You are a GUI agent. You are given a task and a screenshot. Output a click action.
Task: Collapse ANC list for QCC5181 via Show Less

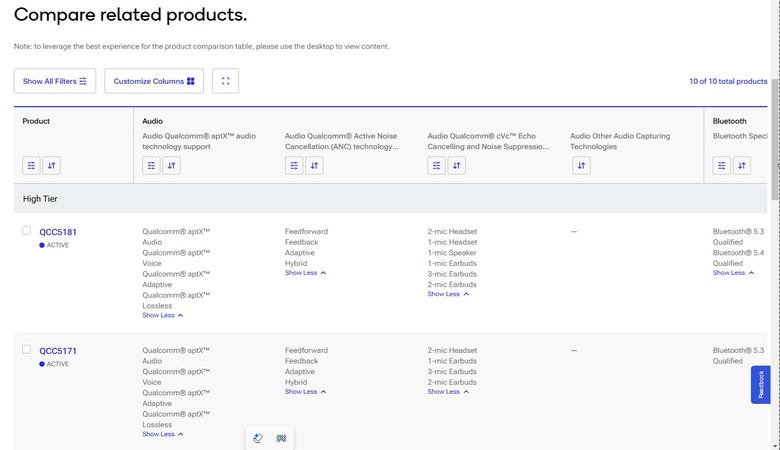point(305,272)
